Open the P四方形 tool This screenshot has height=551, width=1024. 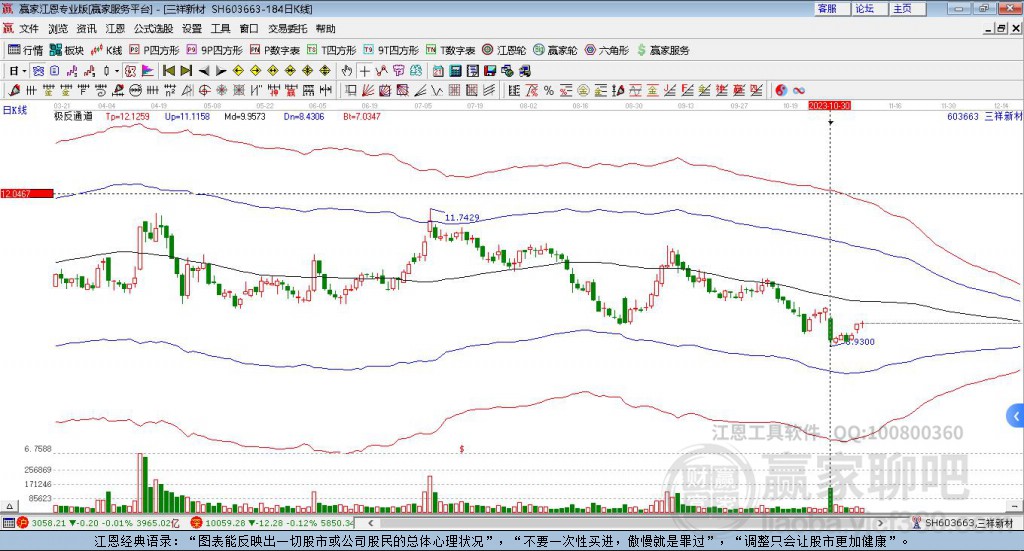(154, 50)
